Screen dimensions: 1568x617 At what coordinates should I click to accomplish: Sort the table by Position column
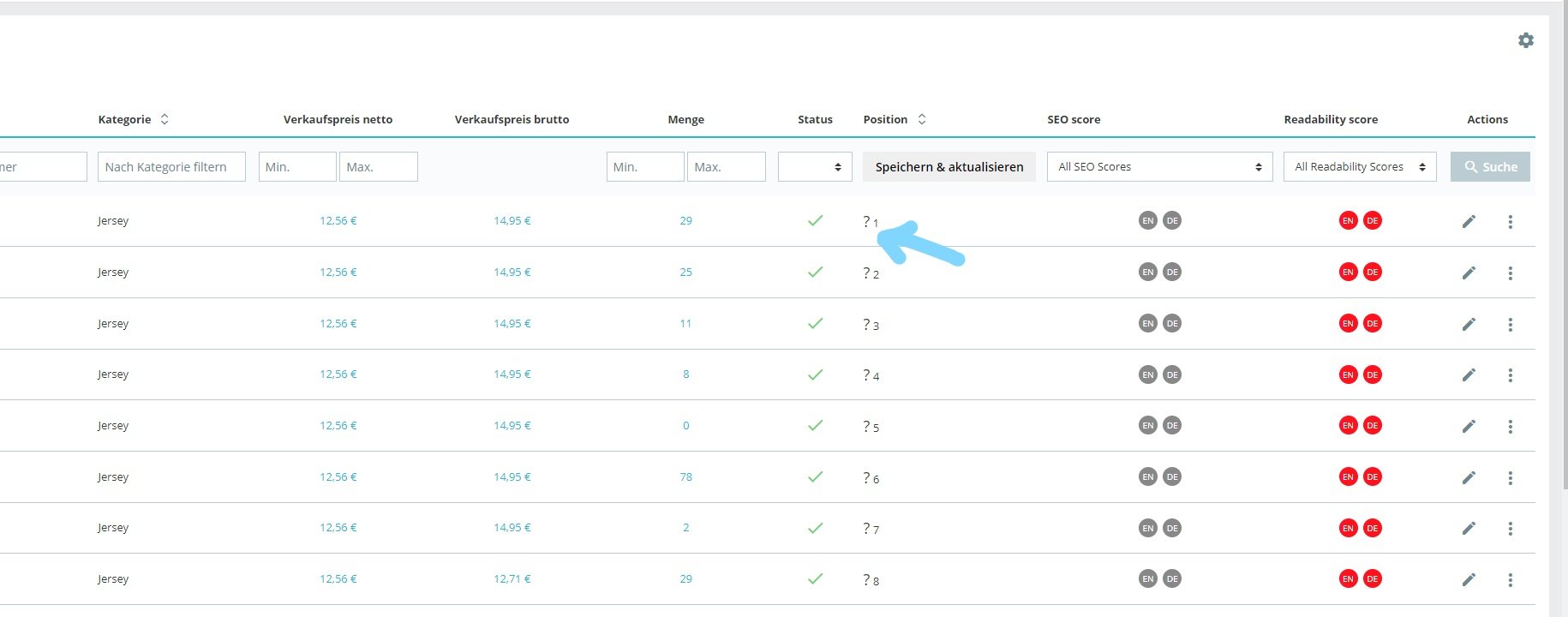pyautogui.click(x=922, y=119)
